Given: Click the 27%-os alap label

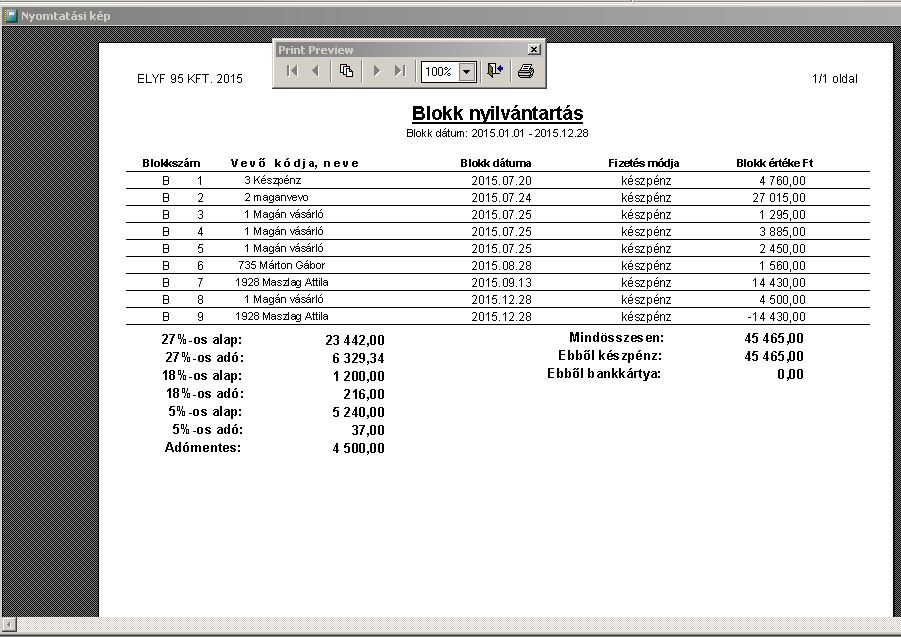Looking at the screenshot, I should click(x=202, y=339).
